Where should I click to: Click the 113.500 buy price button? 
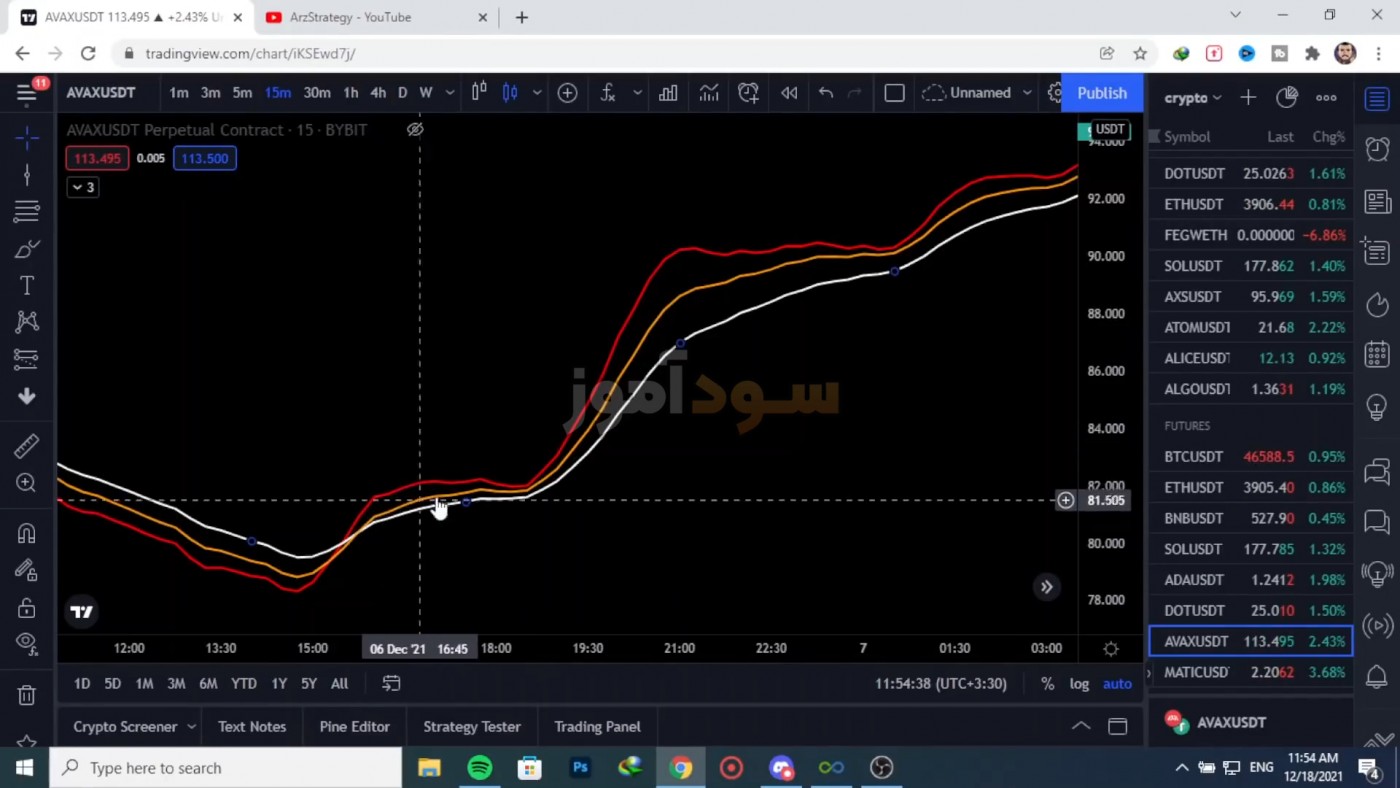[205, 158]
